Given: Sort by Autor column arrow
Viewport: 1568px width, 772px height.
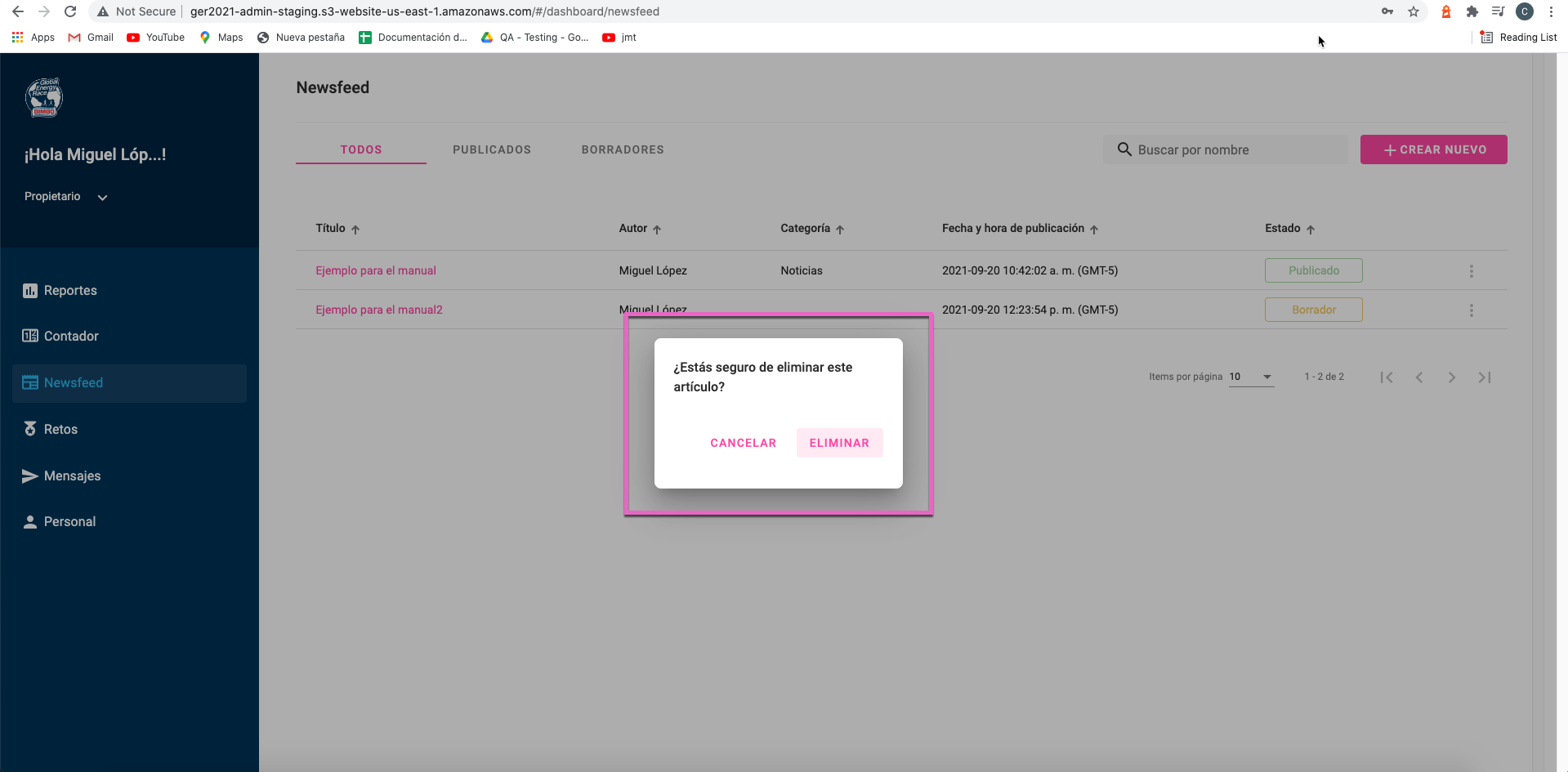Looking at the screenshot, I should (x=657, y=230).
